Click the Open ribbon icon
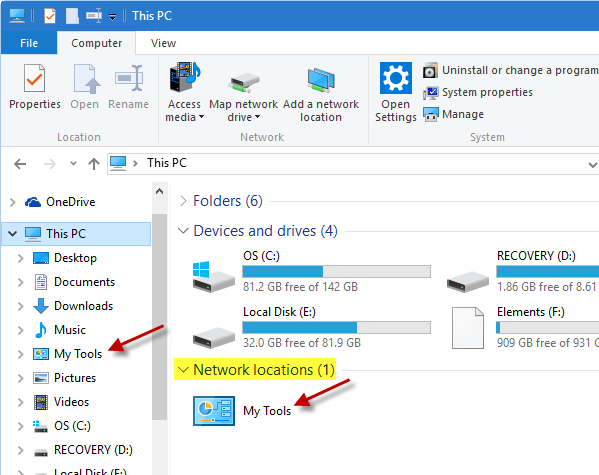599x475 pixels. tap(87, 79)
